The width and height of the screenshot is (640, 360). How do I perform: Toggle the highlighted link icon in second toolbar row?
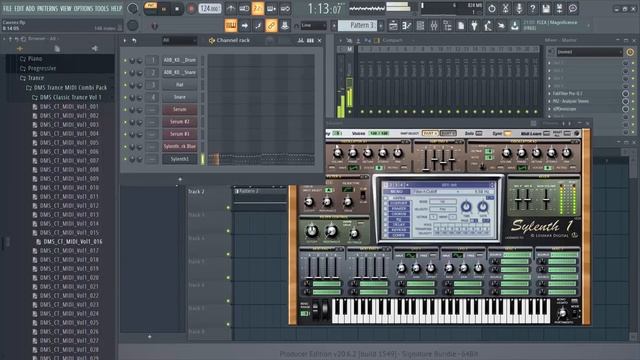(271, 26)
